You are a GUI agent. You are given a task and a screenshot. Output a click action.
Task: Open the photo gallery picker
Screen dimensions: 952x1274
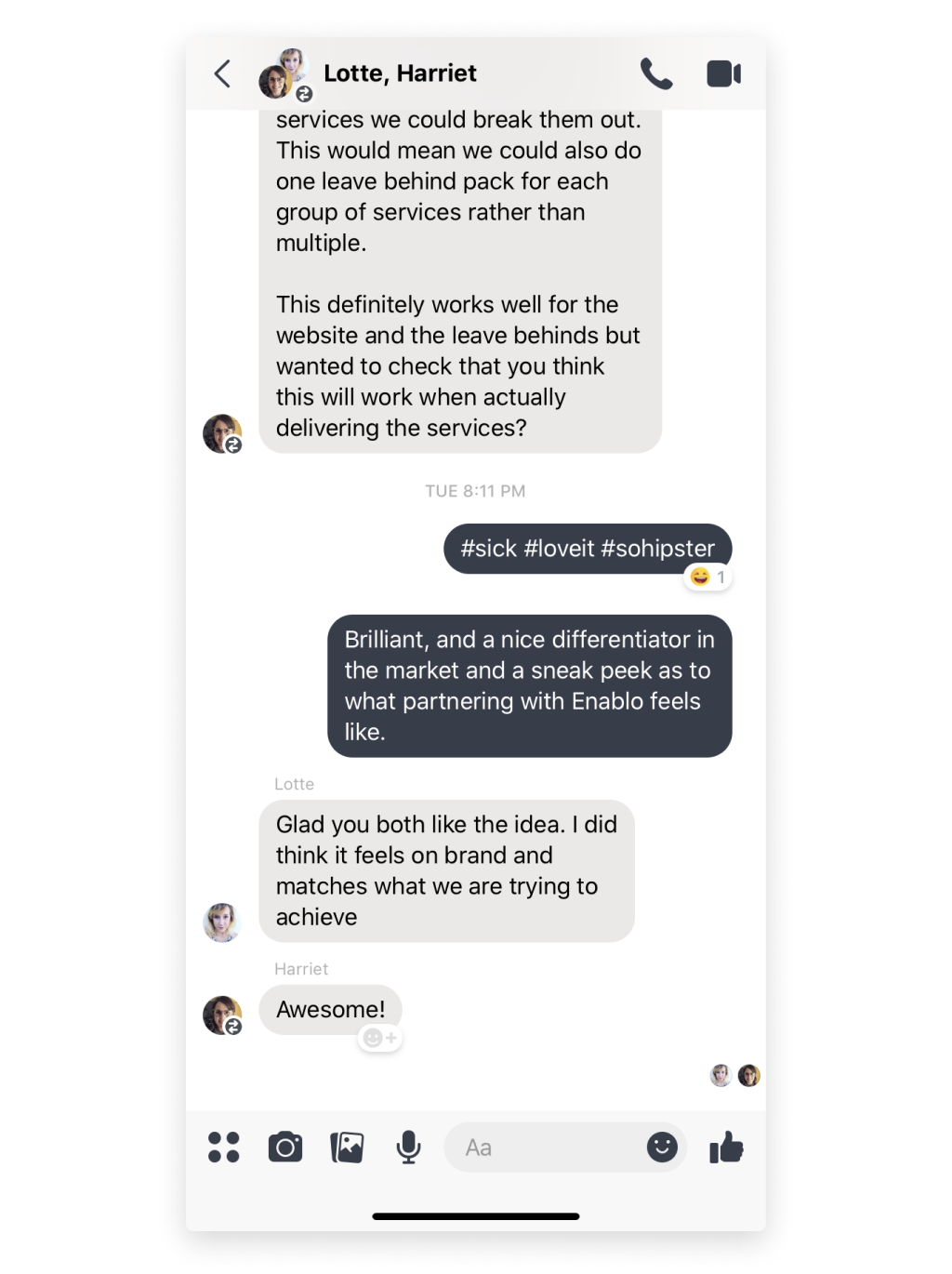pyautogui.click(x=347, y=1147)
